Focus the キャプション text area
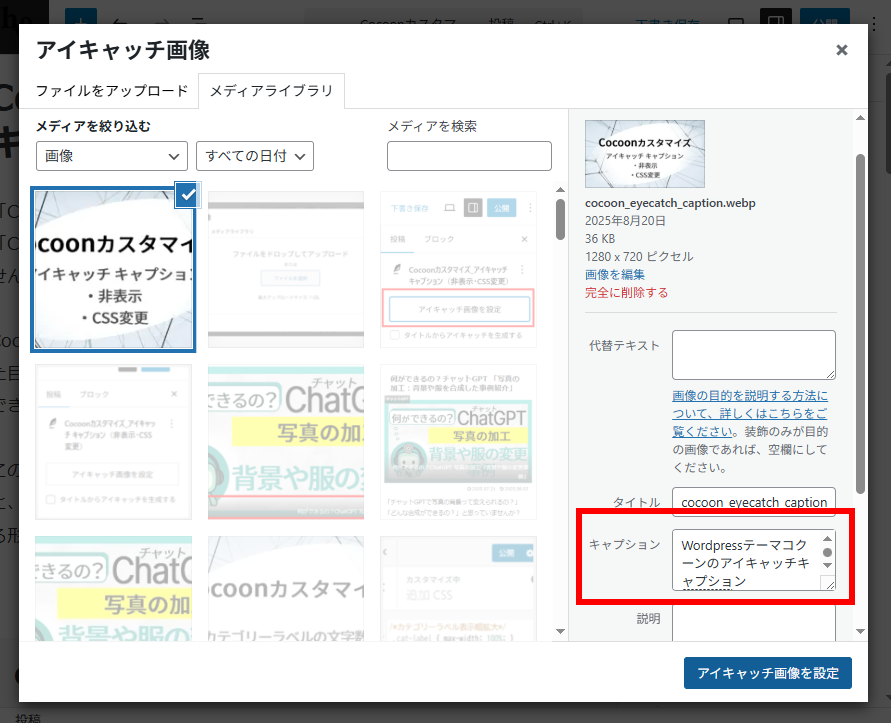Image resolution: width=891 pixels, height=723 pixels. (753, 560)
